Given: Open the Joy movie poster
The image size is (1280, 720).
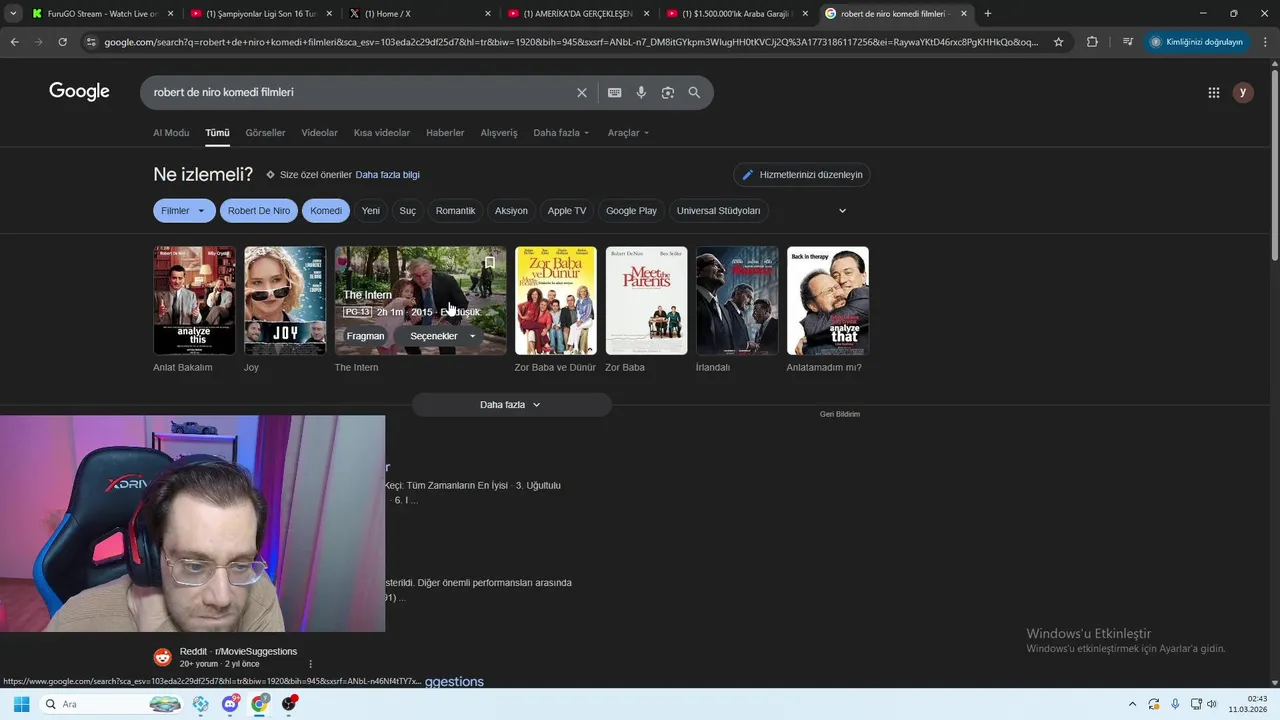Looking at the screenshot, I should 285,301.
